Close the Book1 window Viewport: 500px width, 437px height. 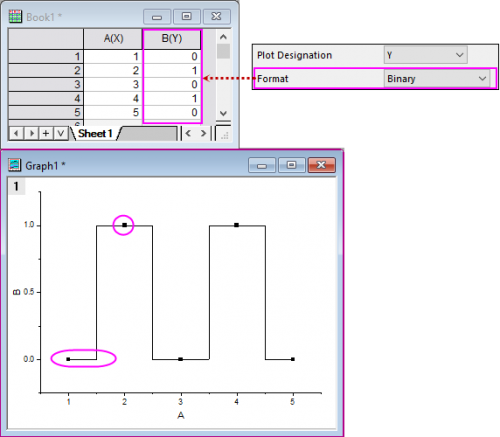pos(216,17)
